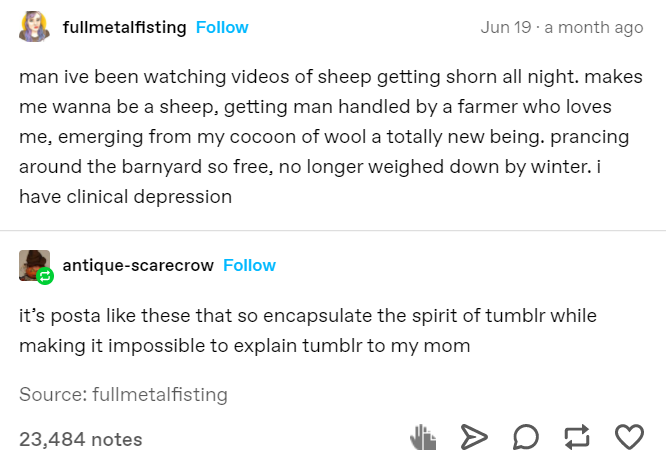Image resolution: width=666 pixels, height=463 pixels.
Task: Open antique-scarecrow's avatar picture
Action: pyautogui.click(x=34, y=265)
